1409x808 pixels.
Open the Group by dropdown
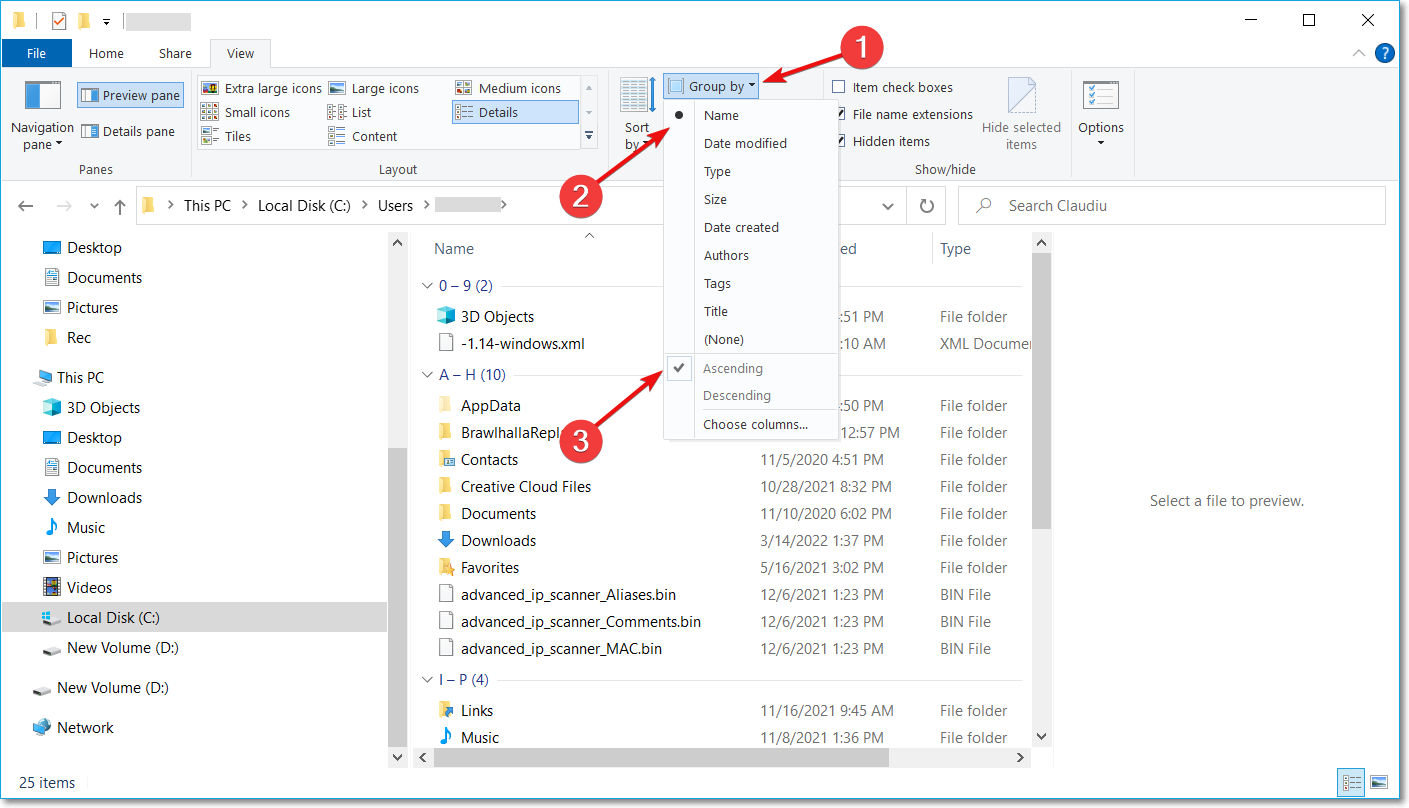coord(712,87)
